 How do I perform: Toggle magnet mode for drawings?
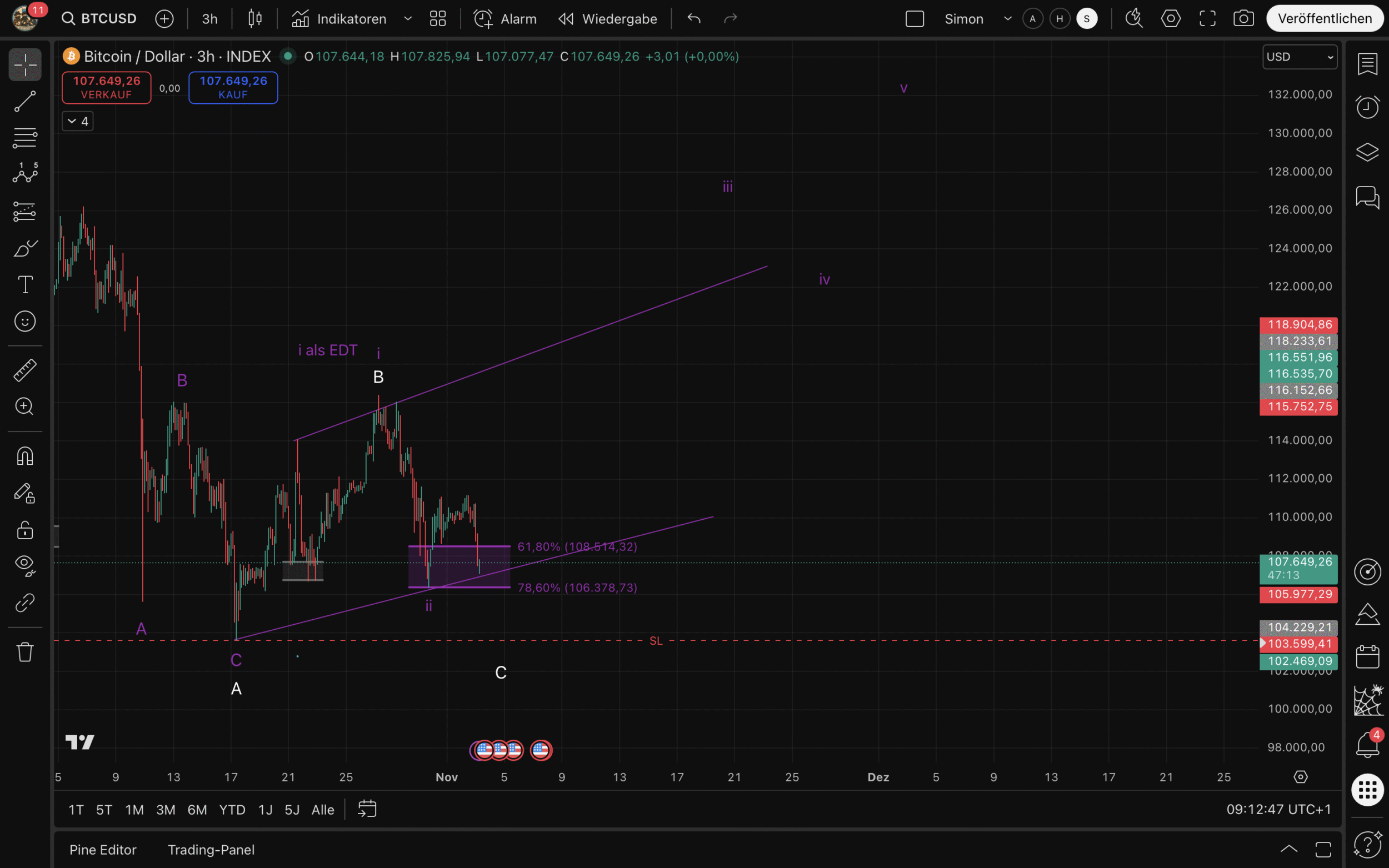[x=24, y=456]
